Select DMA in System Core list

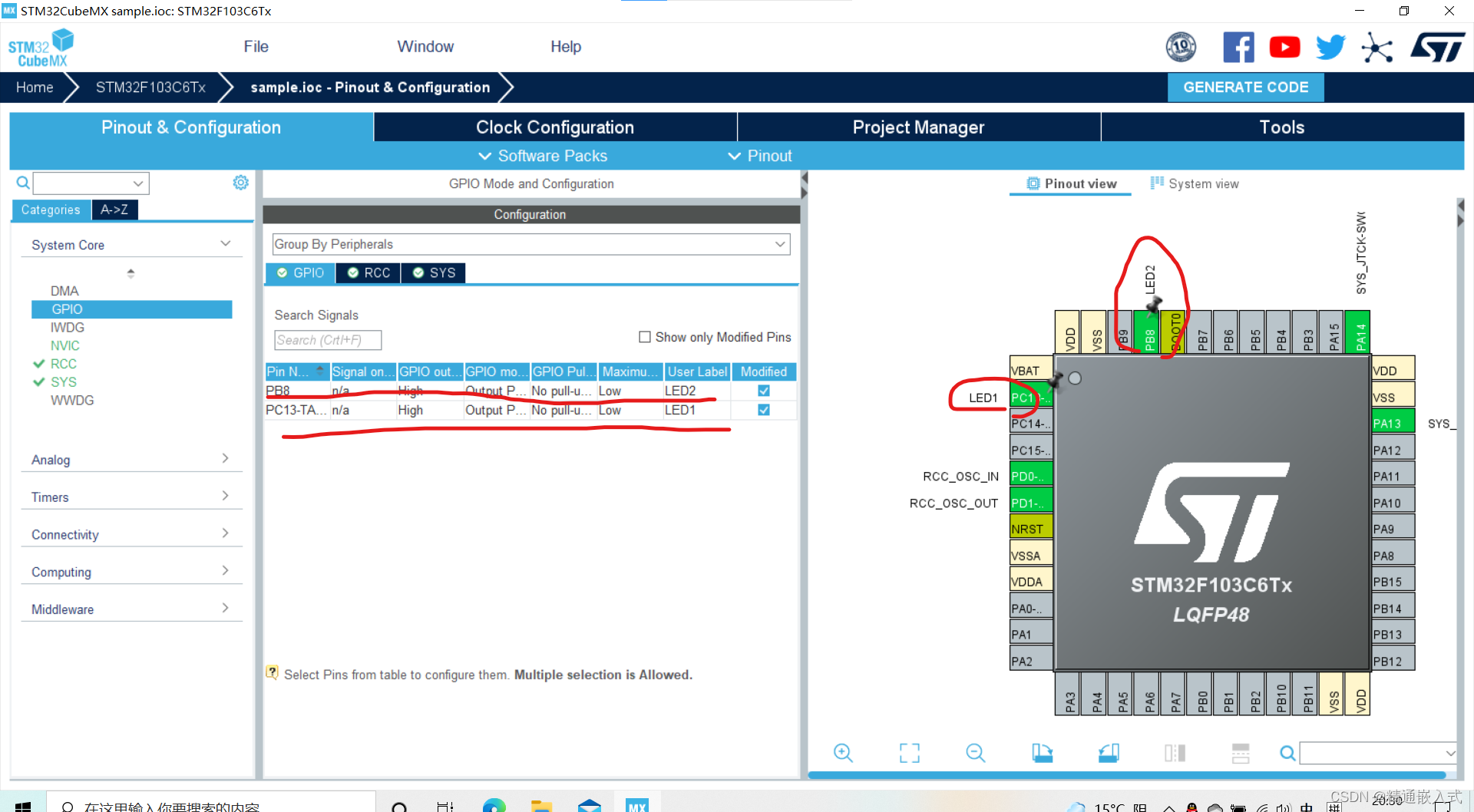click(x=64, y=291)
